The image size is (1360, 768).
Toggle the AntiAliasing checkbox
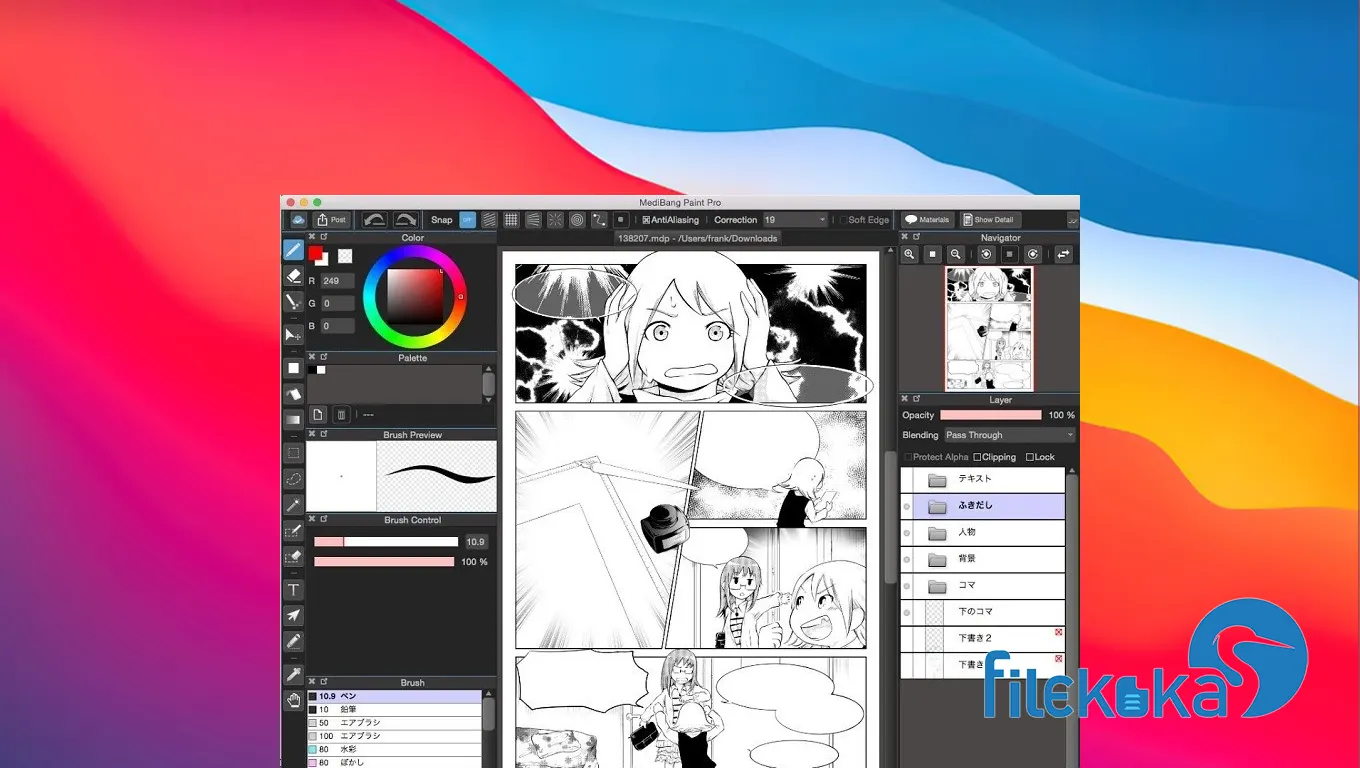click(646, 220)
